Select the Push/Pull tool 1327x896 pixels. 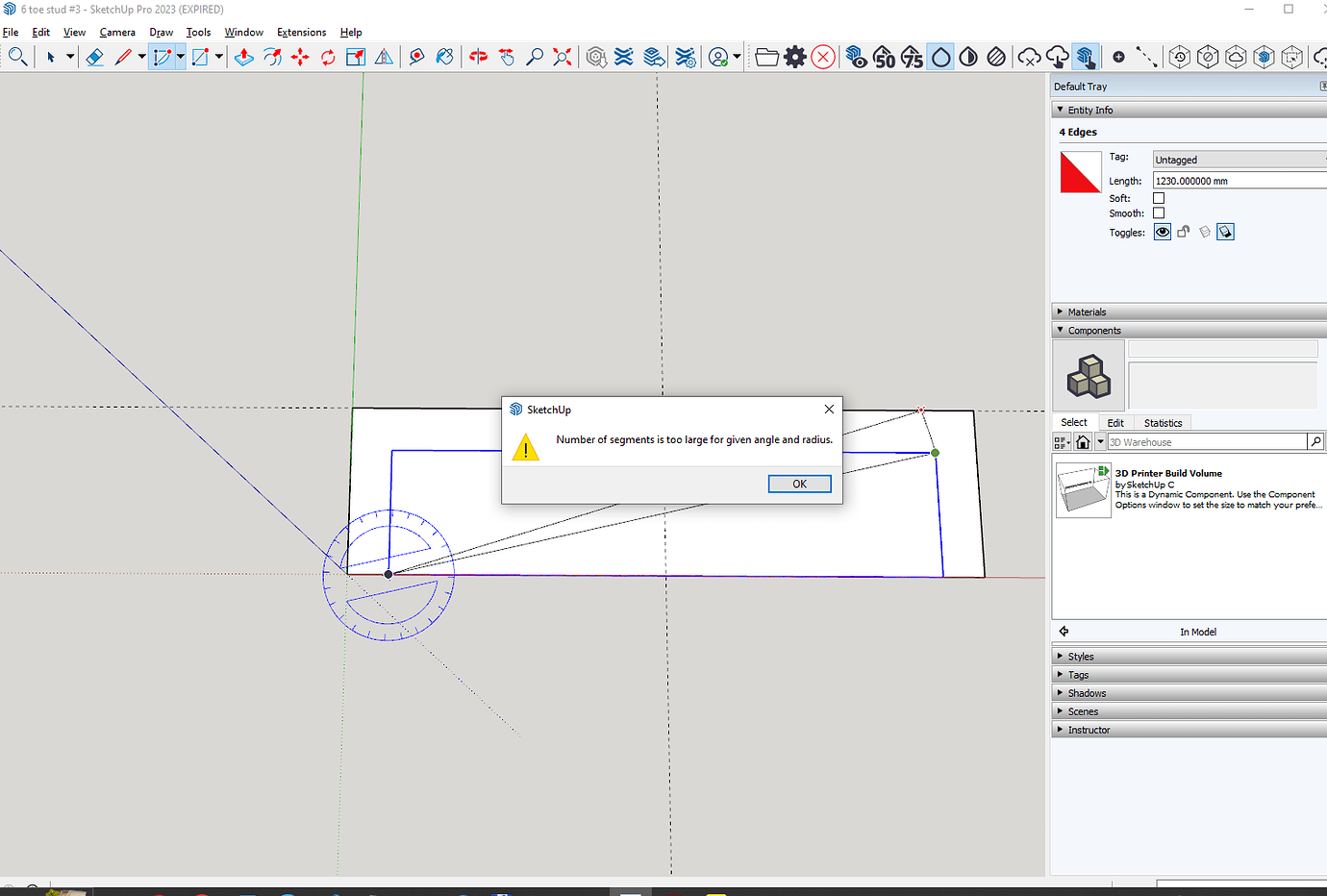[x=243, y=57]
